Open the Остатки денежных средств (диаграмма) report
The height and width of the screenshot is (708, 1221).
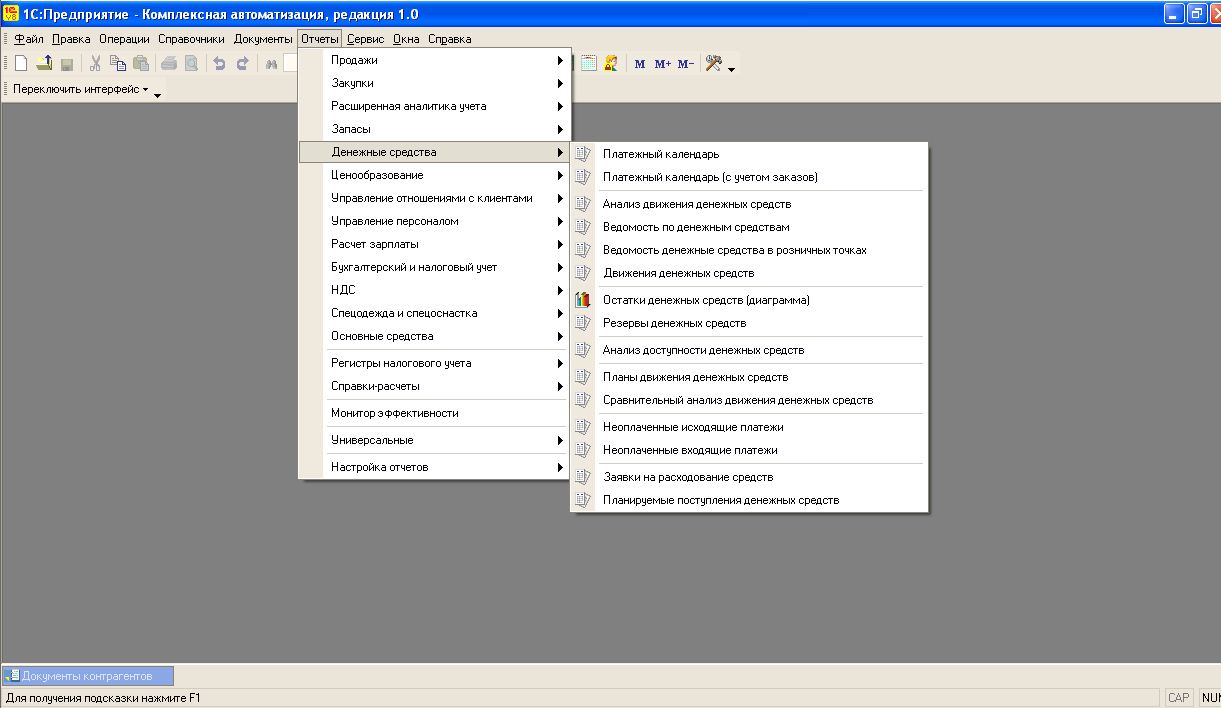pos(706,300)
